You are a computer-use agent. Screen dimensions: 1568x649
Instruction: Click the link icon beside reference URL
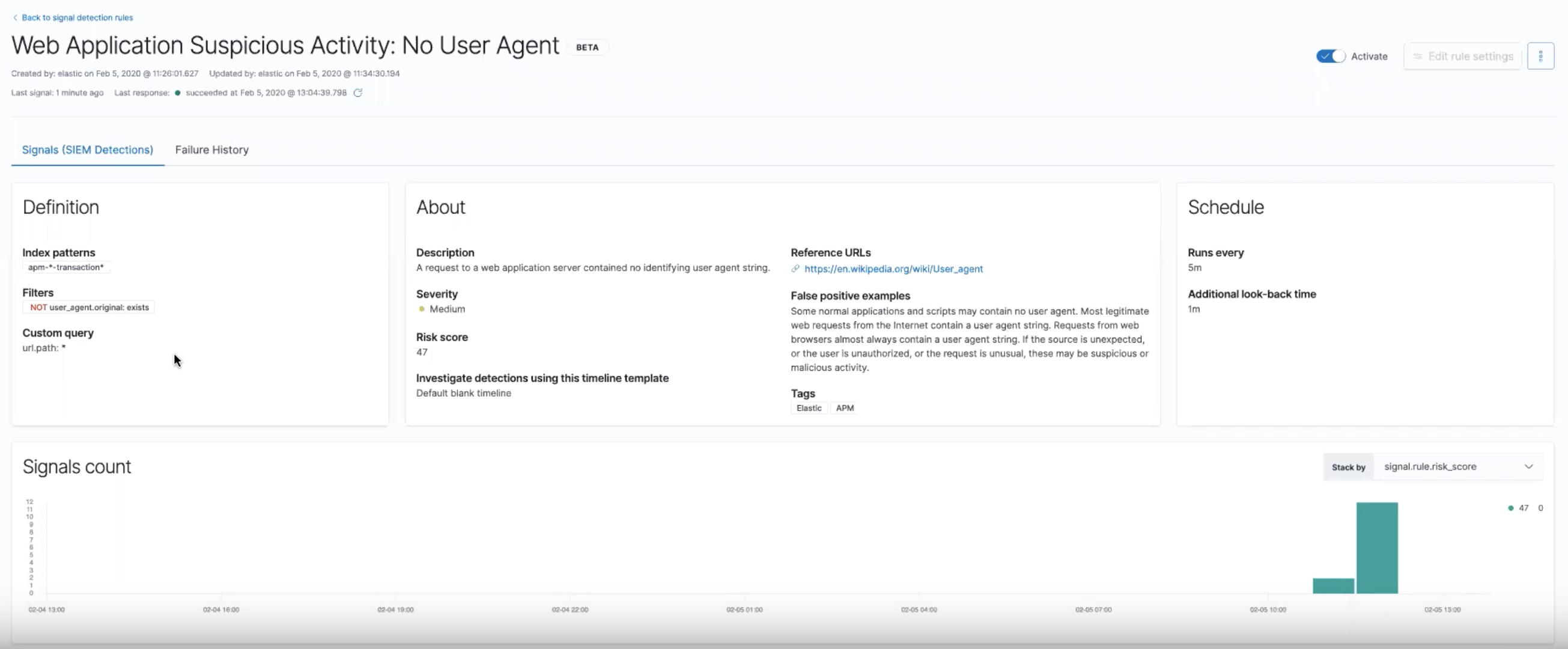tap(795, 269)
